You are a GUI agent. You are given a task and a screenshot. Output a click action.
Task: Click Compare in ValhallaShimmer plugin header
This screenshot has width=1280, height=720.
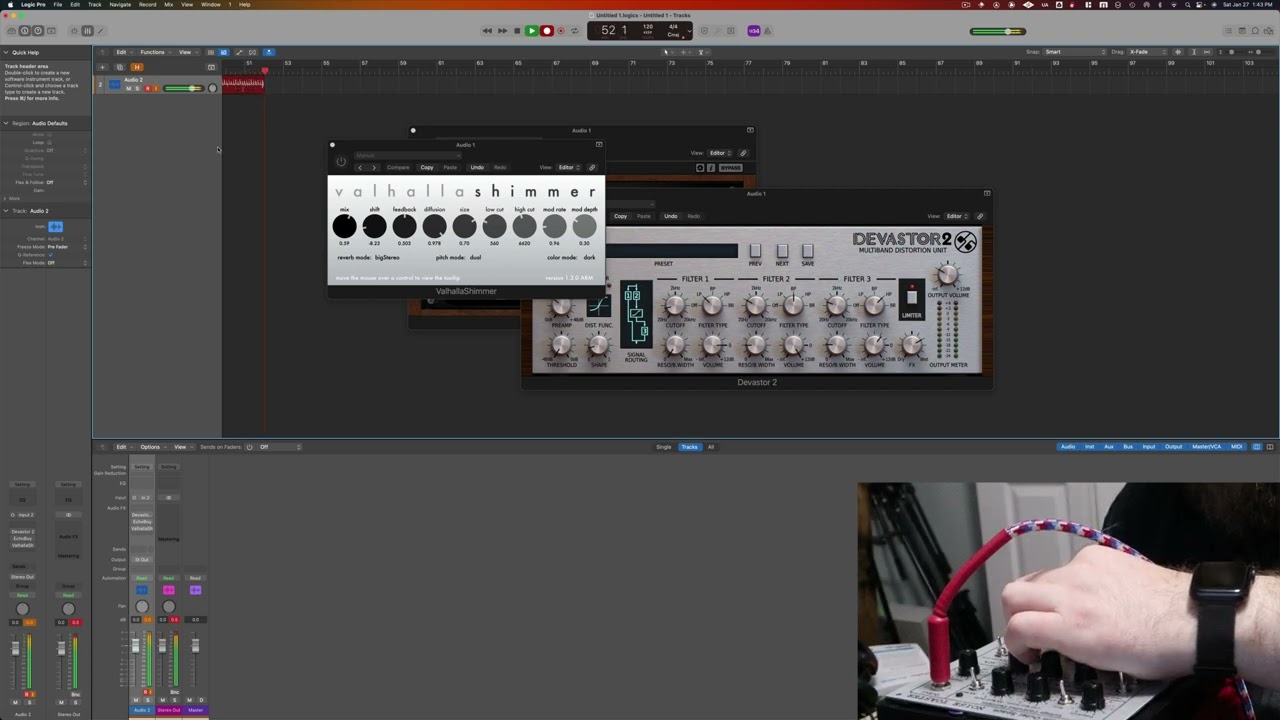click(x=398, y=168)
